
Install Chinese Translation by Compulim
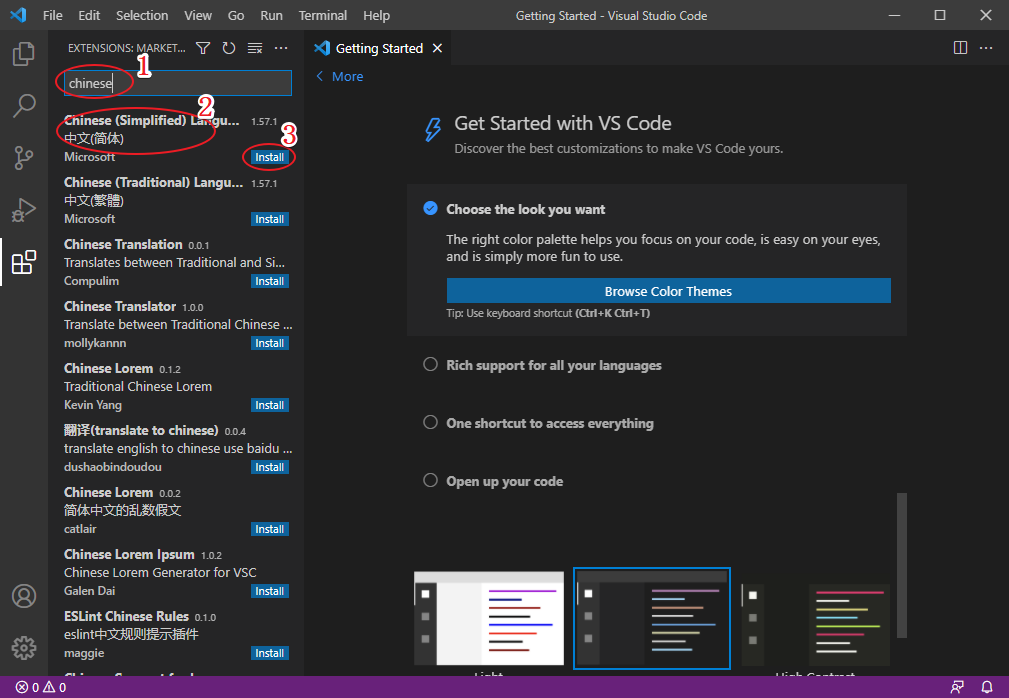[x=270, y=281]
